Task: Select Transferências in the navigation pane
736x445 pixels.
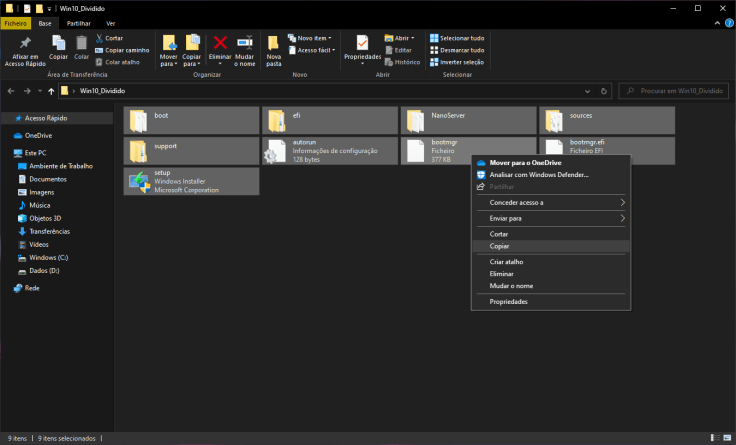Action: point(50,231)
